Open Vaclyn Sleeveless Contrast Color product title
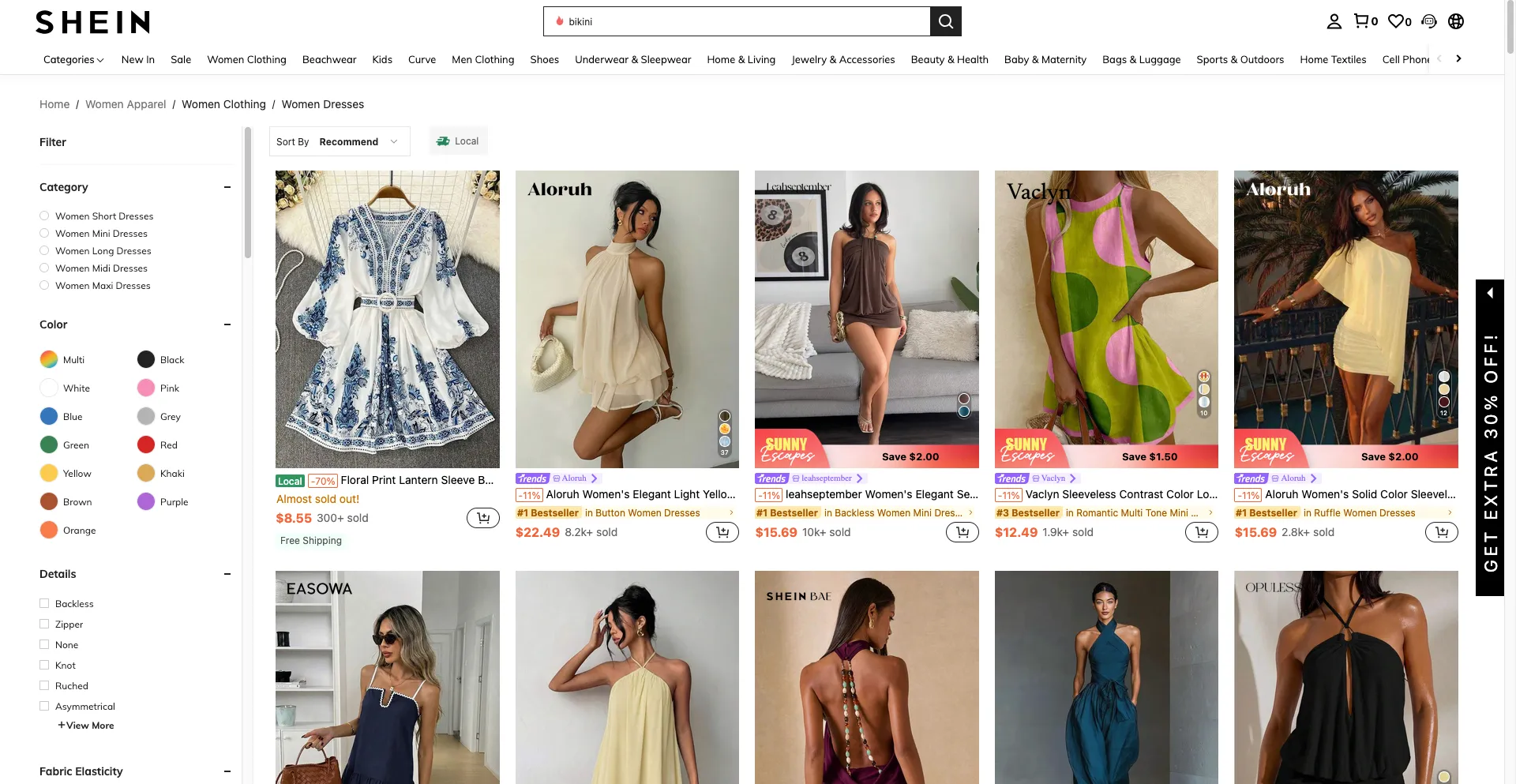Screen dimensions: 1516x784 (1121, 494)
